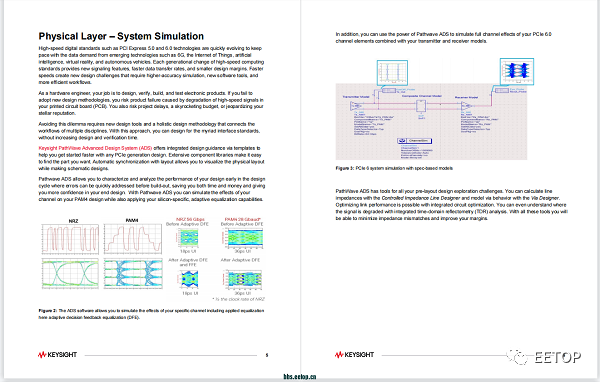The image size is (600, 382).
Task: Select the PAM4 multi-level eye diagram plot
Action: [x=133, y=273]
